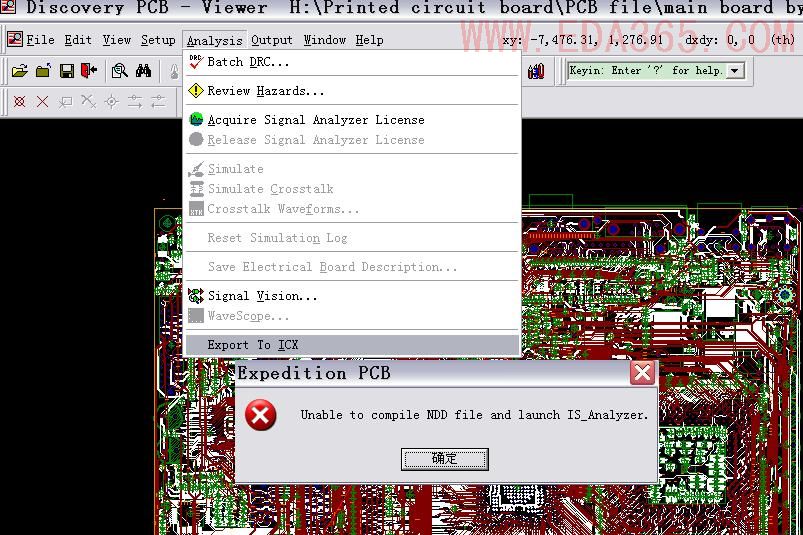Select Acquire Signal Analyzer License

click(x=352, y=120)
